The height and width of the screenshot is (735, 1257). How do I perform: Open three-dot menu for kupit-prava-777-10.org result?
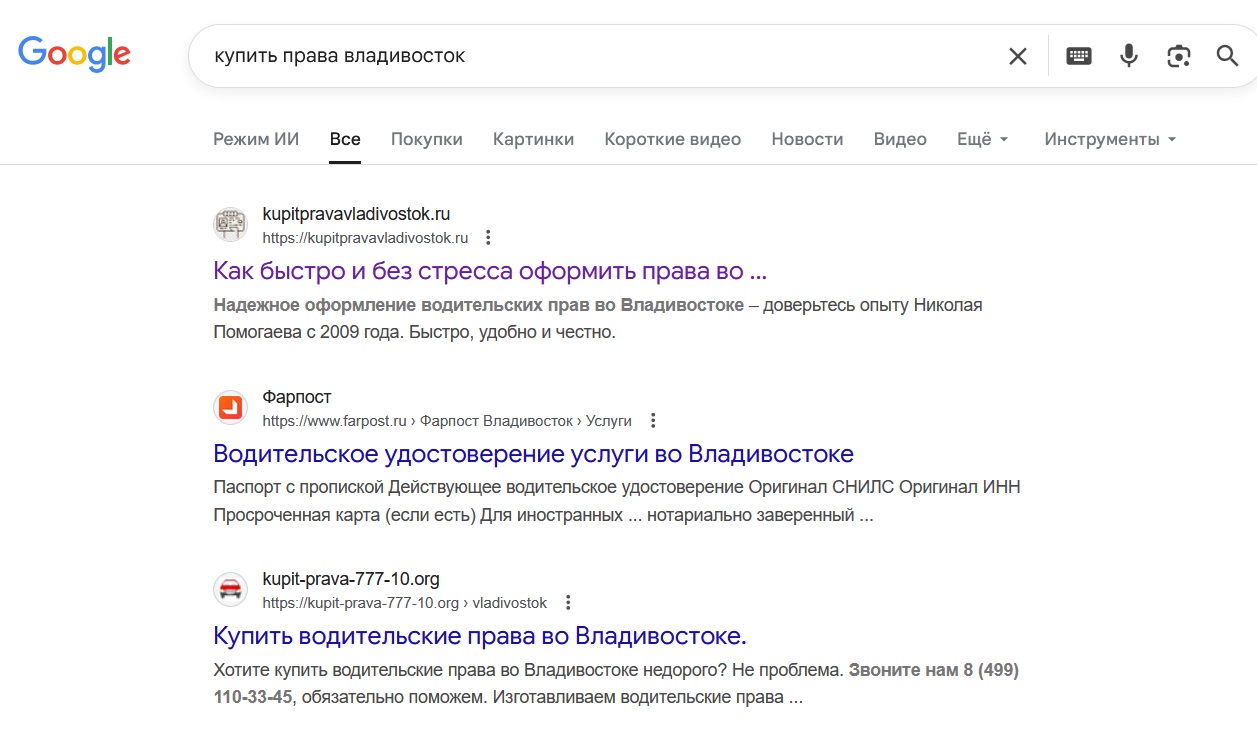(568, 603)
